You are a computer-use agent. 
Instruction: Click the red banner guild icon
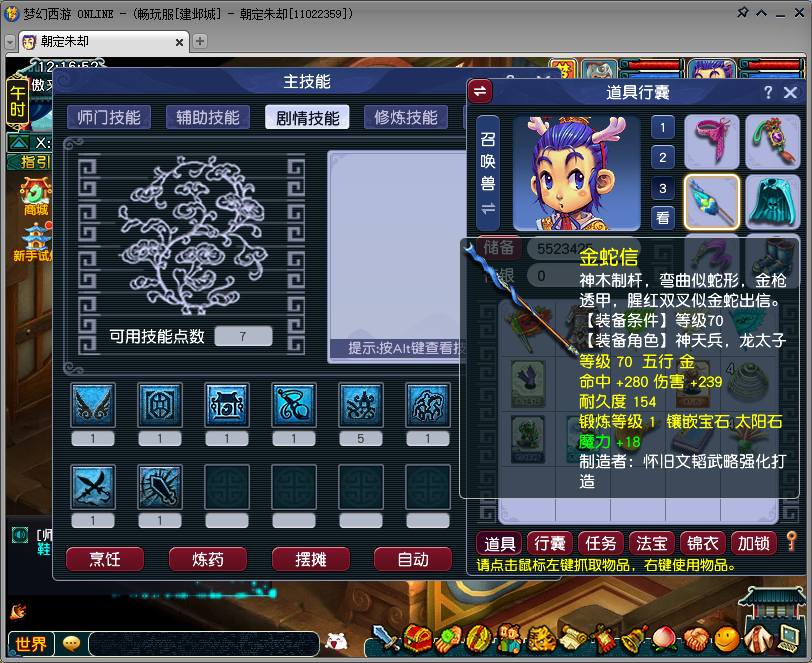pyautogui.click(x=603, y=639)
